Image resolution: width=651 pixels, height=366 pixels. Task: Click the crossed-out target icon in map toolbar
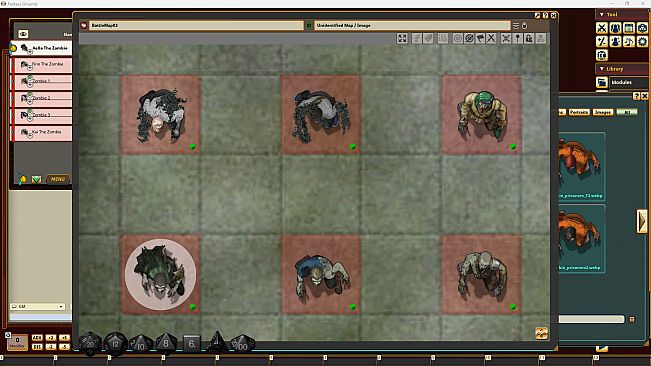pos(469,39)
